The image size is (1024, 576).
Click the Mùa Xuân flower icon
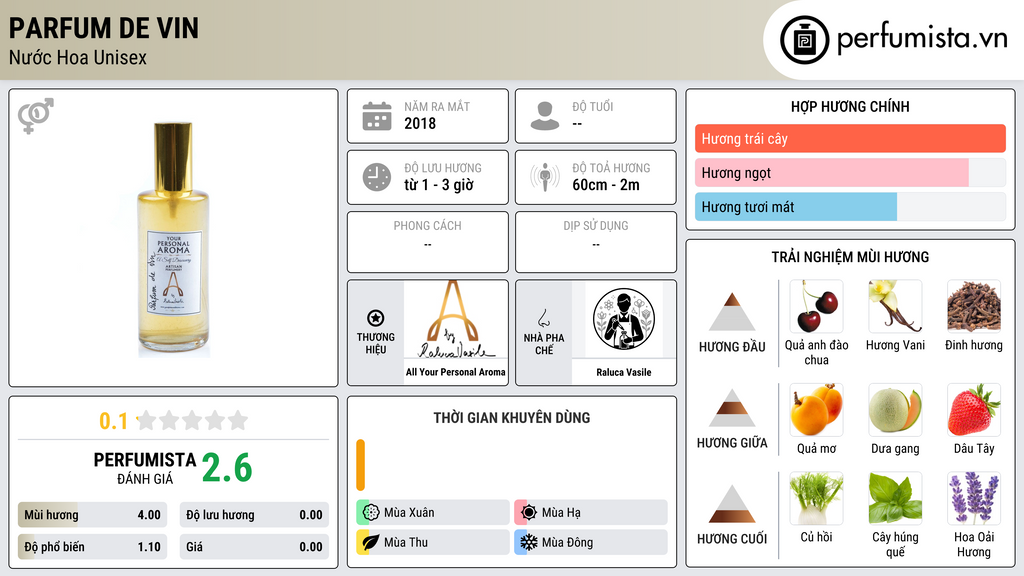(371, 513)
